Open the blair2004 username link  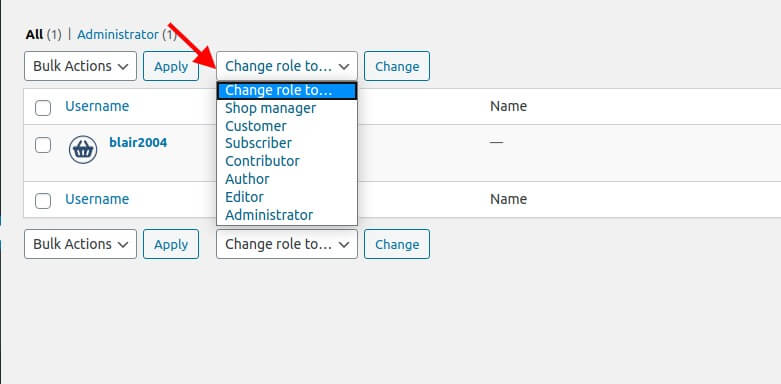pos(138,143)
